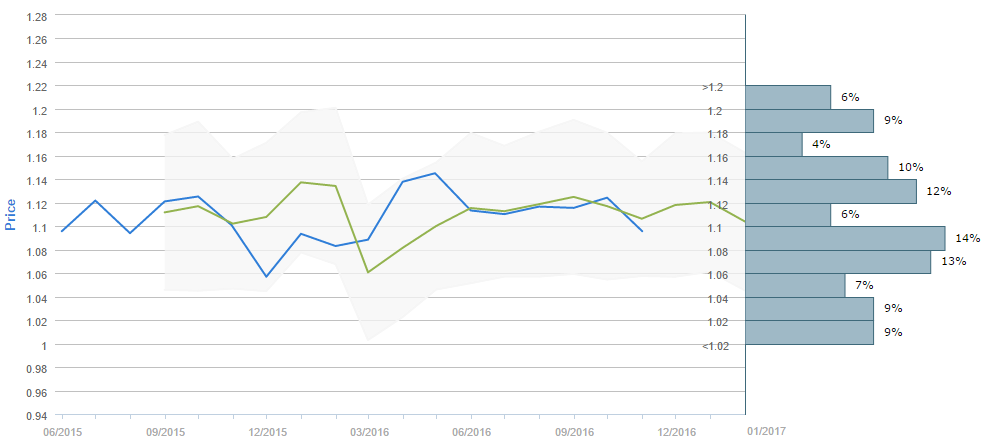985x443 pixels.
Task: Click the 06/2016 date label
Action: (471, 432)
